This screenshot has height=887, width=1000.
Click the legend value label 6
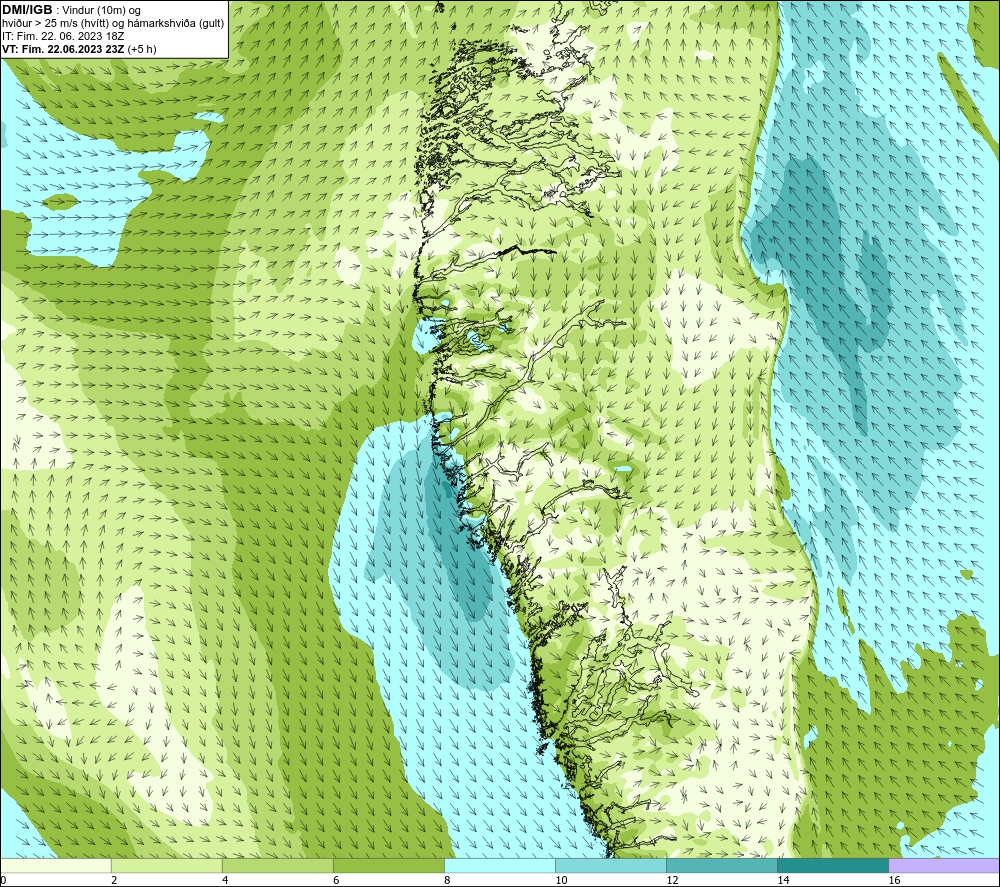click(336, 880)
